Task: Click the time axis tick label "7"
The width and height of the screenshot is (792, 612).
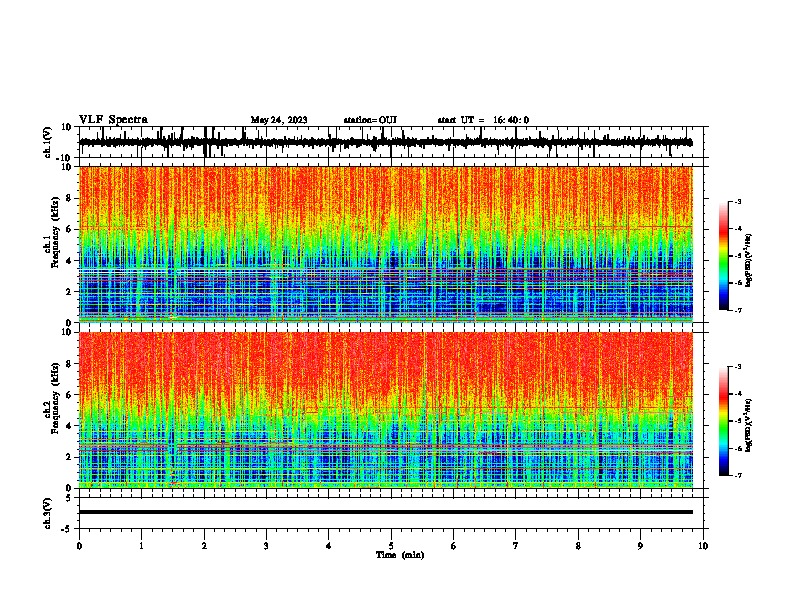Action: pyautogui.click(x=516, y=546)
